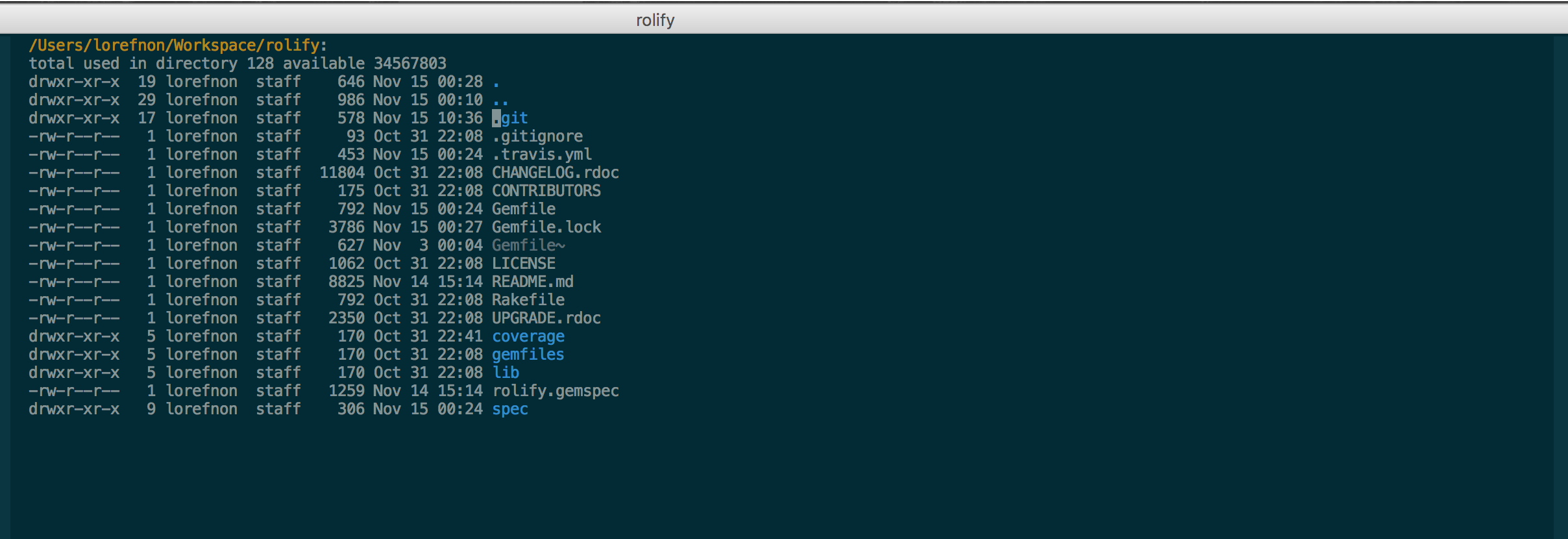
Task: Click the Gemfile~ backup file
Action: (528, 245)
